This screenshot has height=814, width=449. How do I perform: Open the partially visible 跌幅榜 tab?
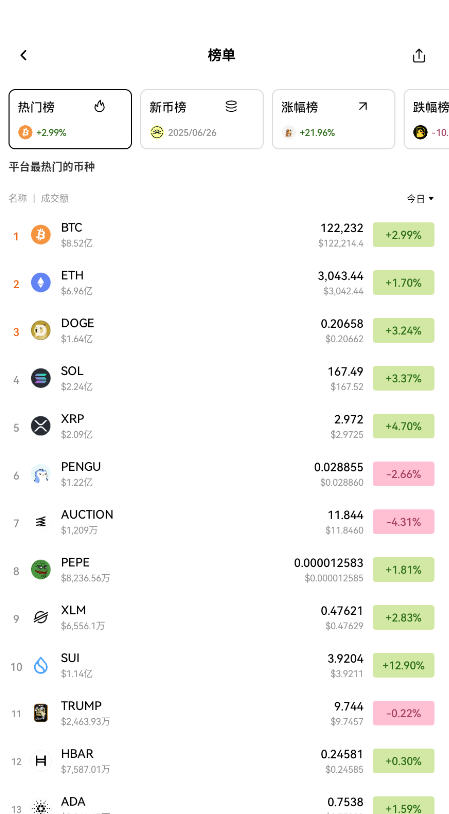pos(427,119)
